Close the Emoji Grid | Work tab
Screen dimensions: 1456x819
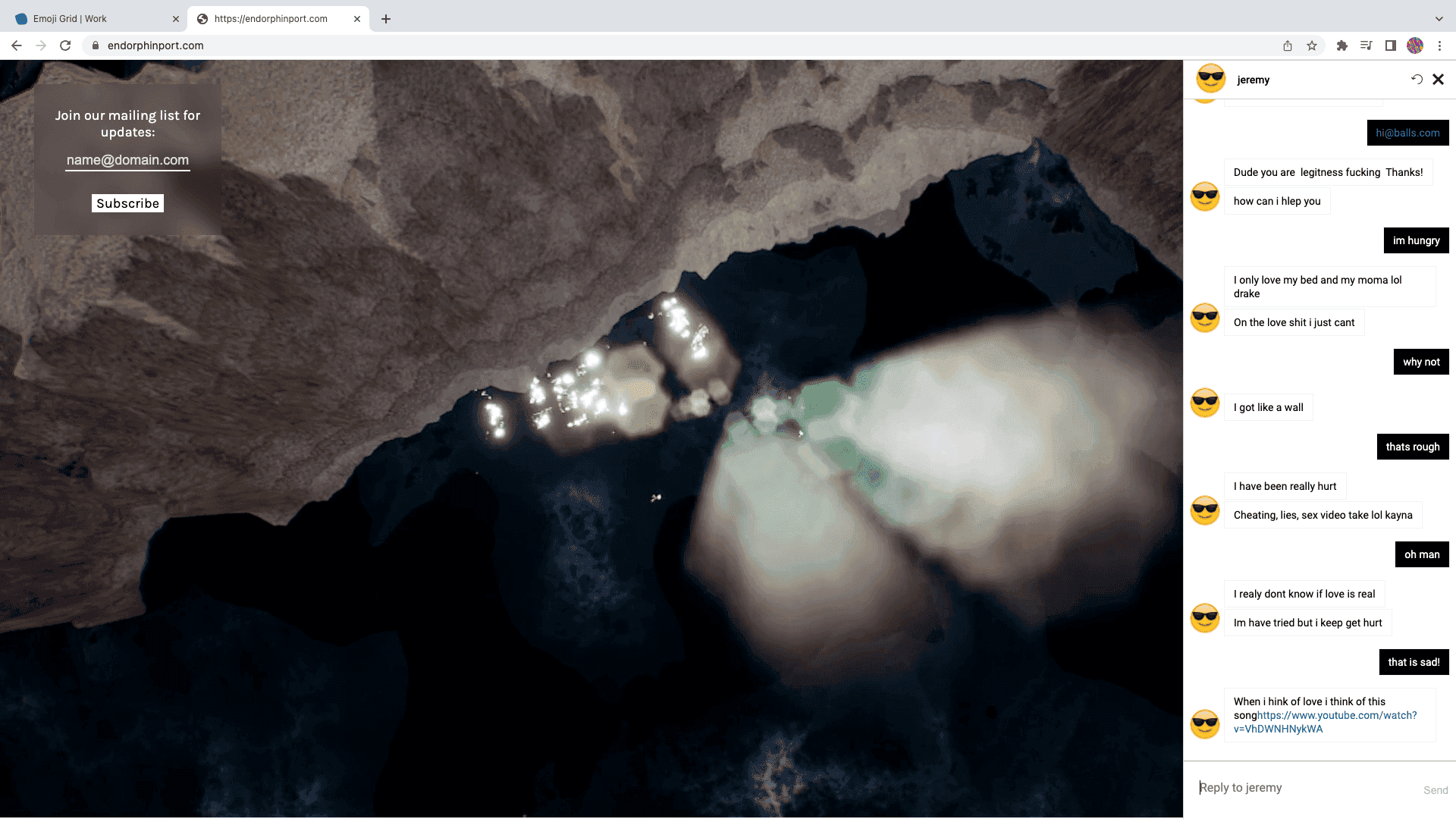[x=176, y=19]
